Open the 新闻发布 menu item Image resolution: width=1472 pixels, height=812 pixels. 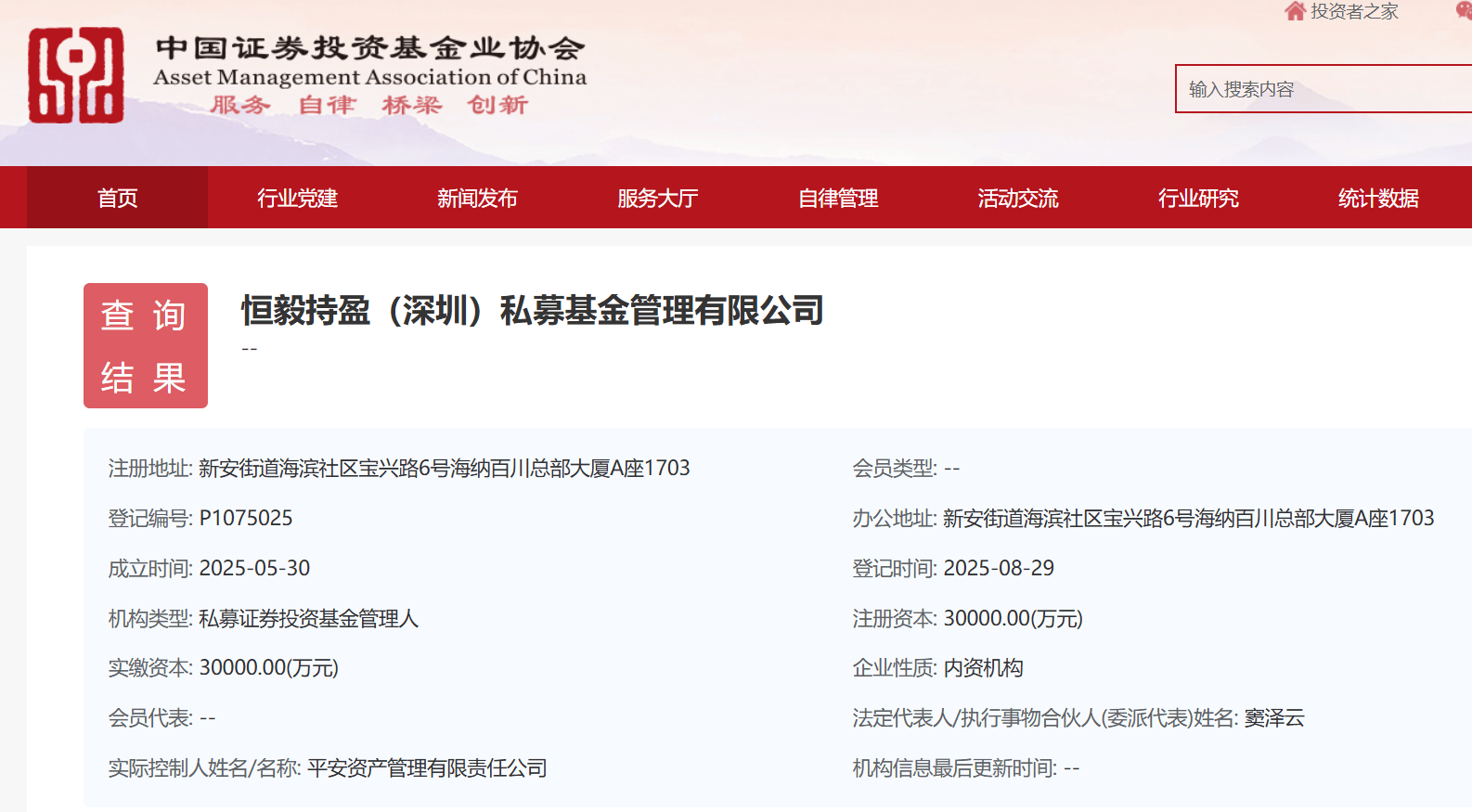coord(477,198)
